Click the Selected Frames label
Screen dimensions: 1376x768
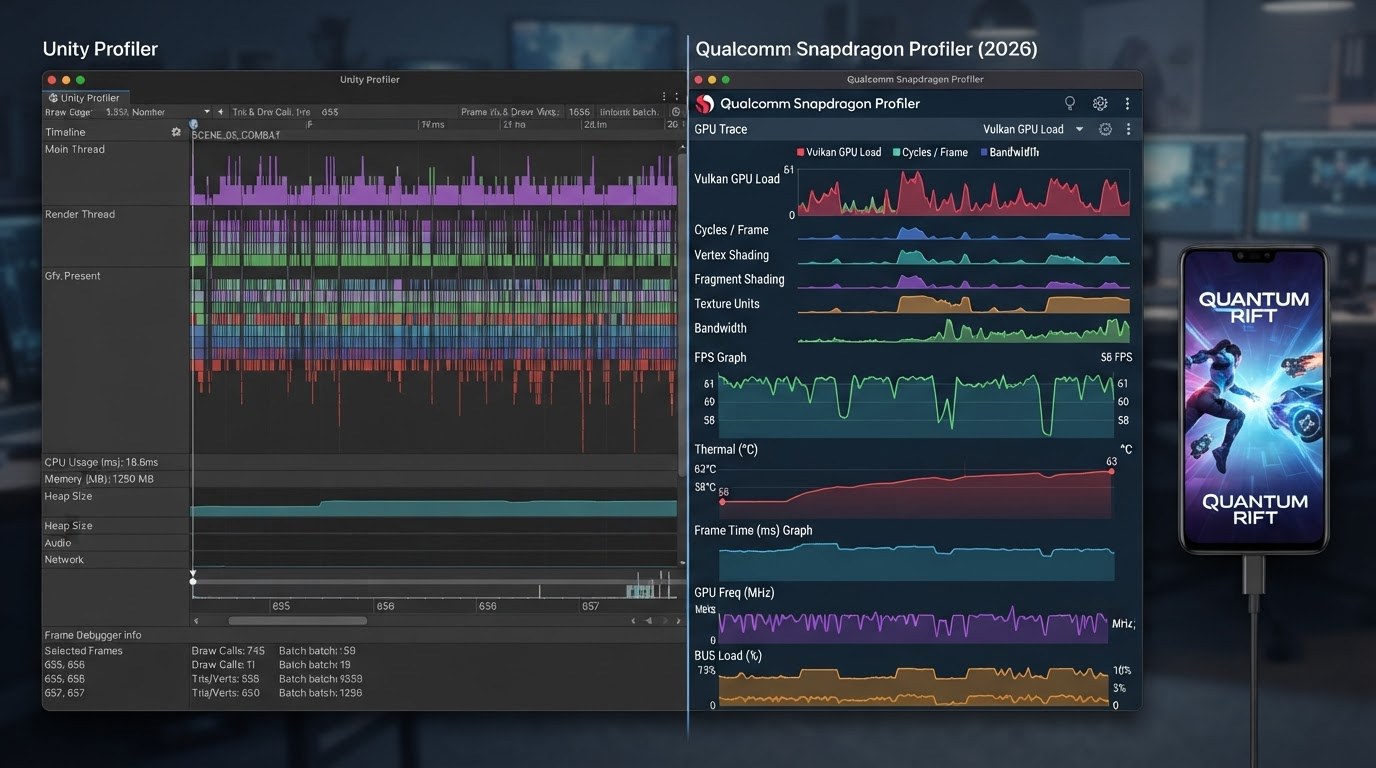point(83,651)
